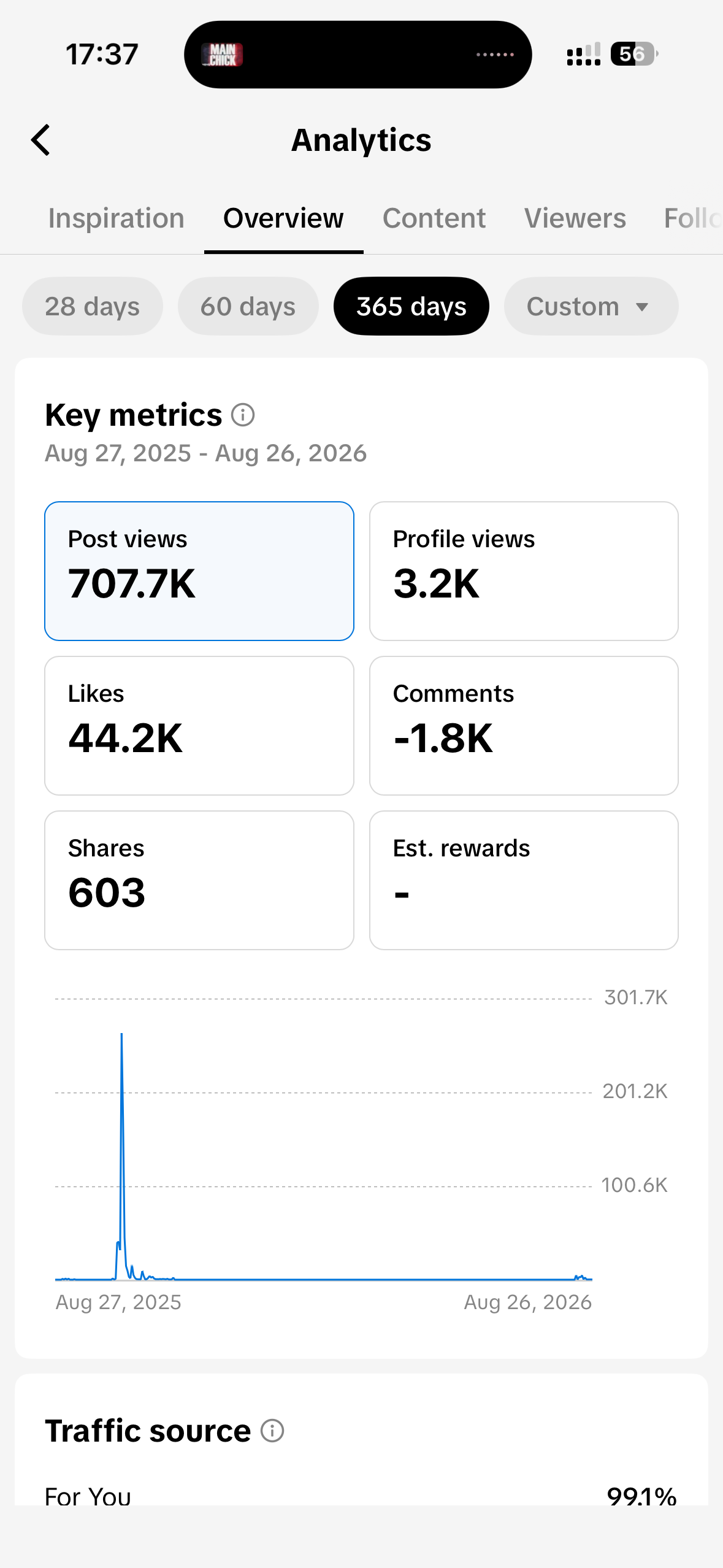Tap the cellular signal bars icon
Viewport: 723px width, 1568px height.
583,54
